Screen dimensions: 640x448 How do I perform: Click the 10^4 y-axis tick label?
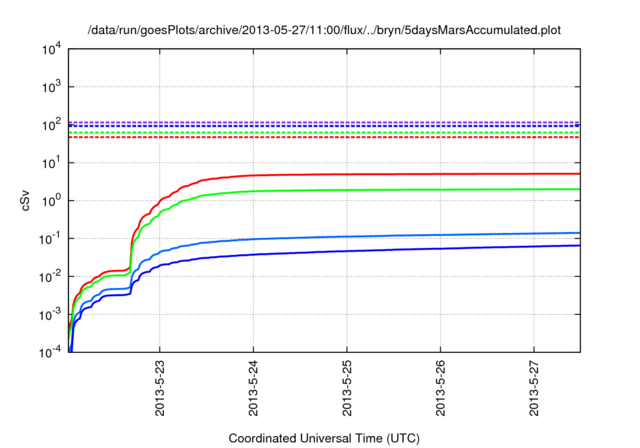pos(51,50)
